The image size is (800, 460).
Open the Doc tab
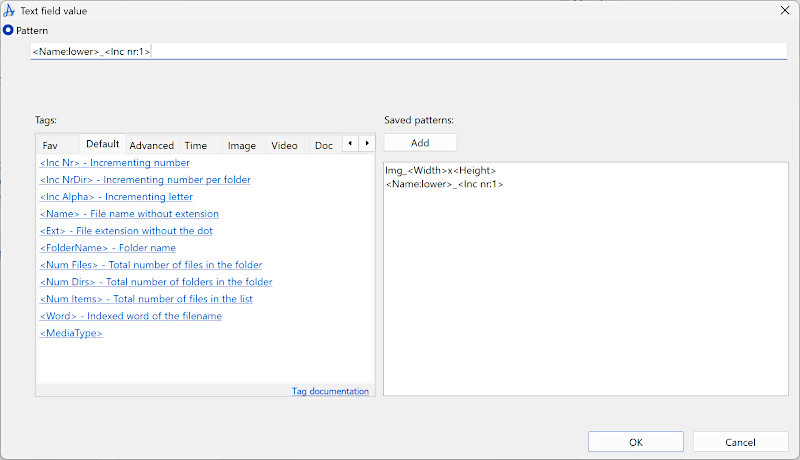323,145
